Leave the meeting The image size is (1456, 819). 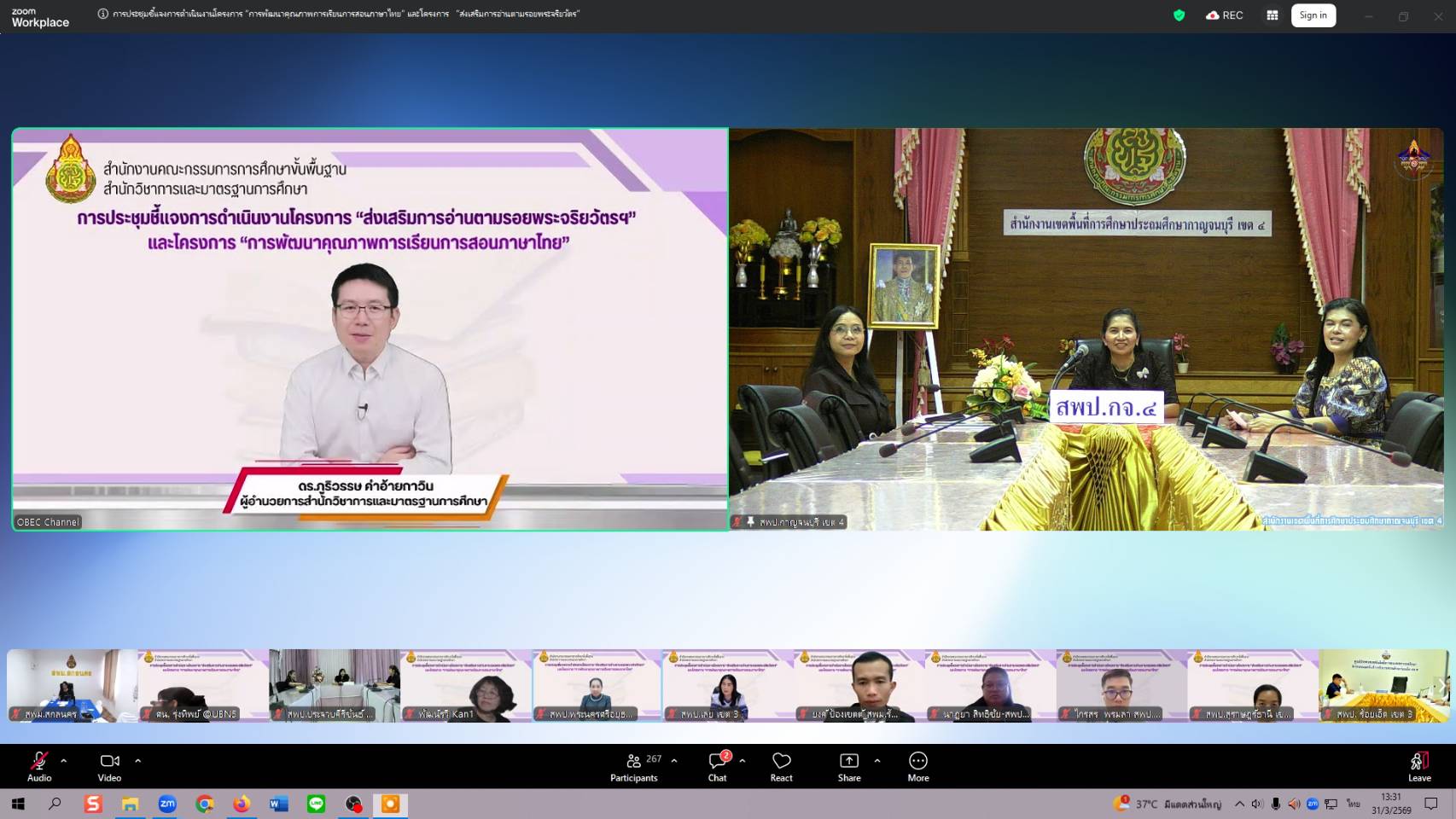[1419, 765]
